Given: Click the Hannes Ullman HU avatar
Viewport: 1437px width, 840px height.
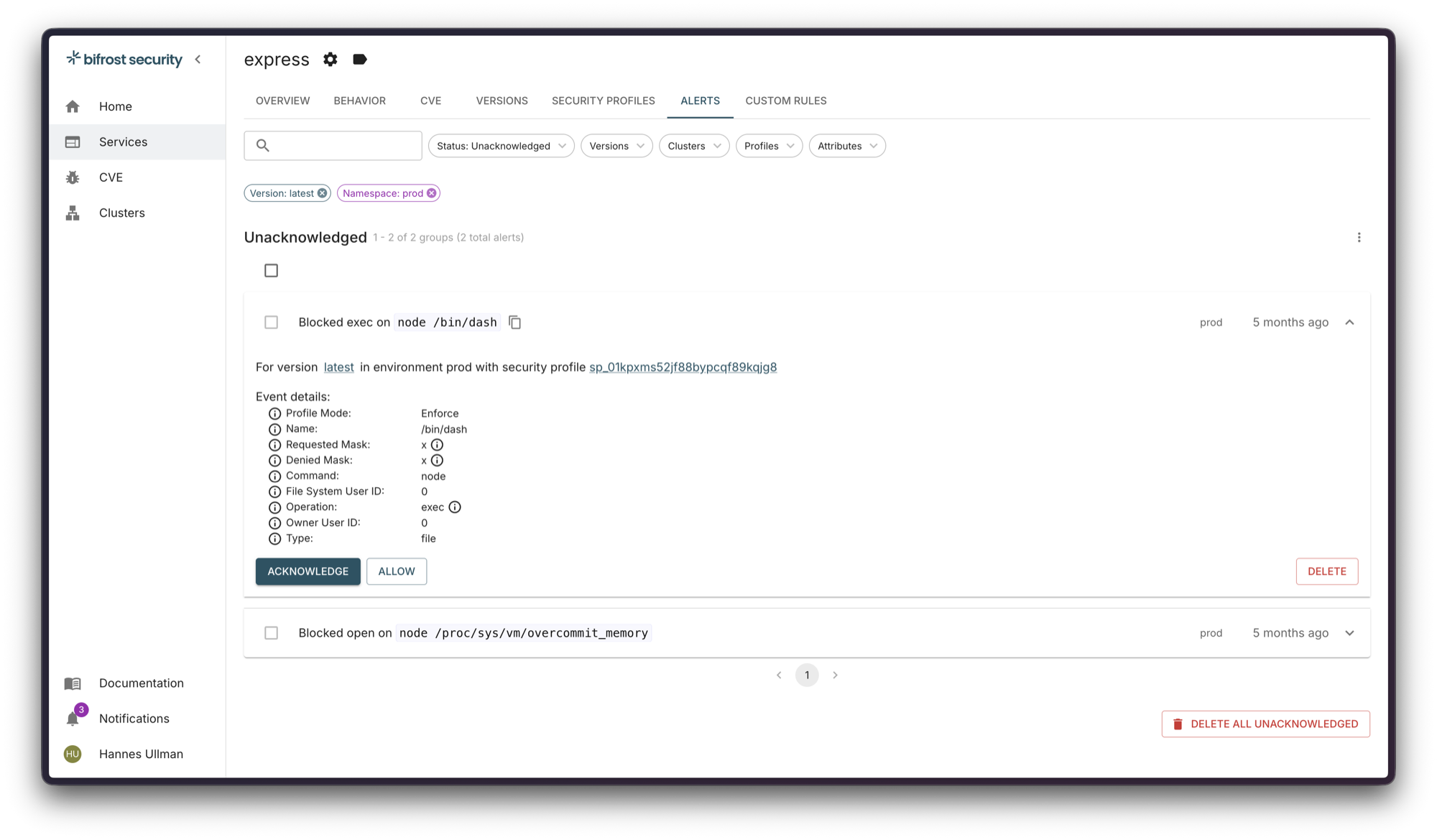Looking at the screenshot, I should point(73,754).
